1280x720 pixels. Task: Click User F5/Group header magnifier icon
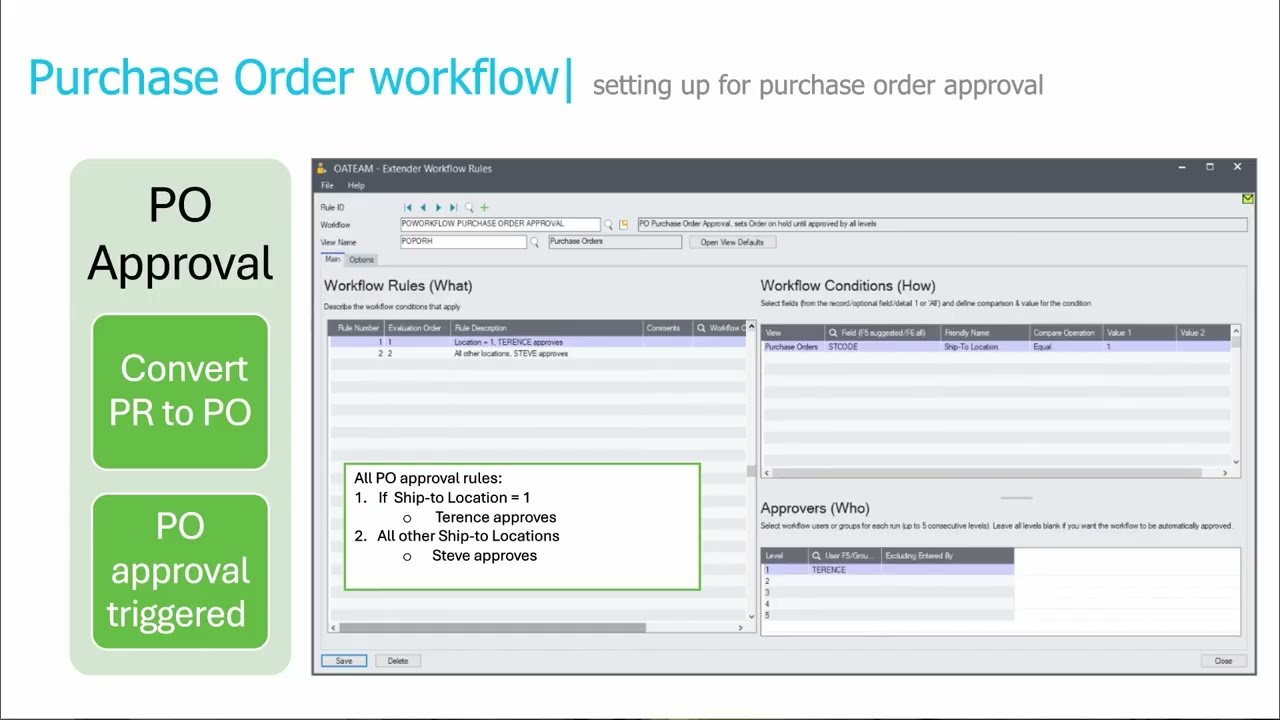pyautogui.click(x=816, y=556)
